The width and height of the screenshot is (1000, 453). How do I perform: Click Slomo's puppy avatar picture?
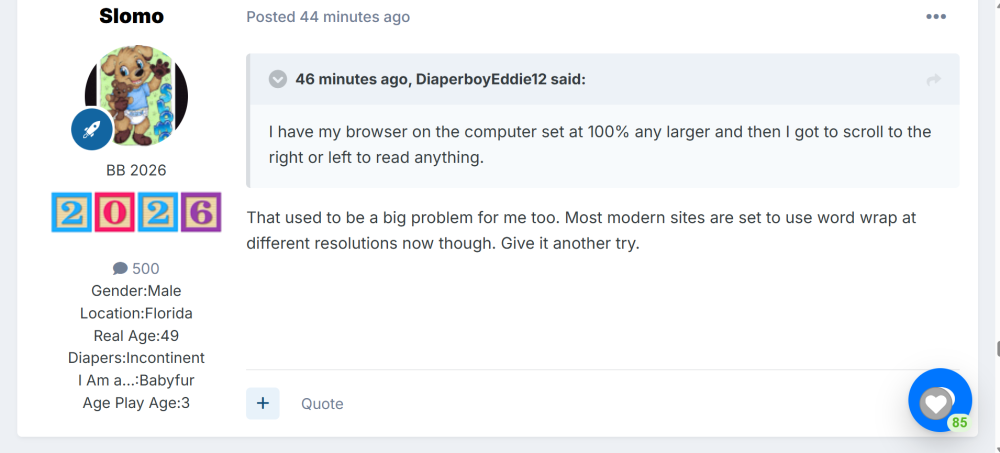tap(136, 95)
